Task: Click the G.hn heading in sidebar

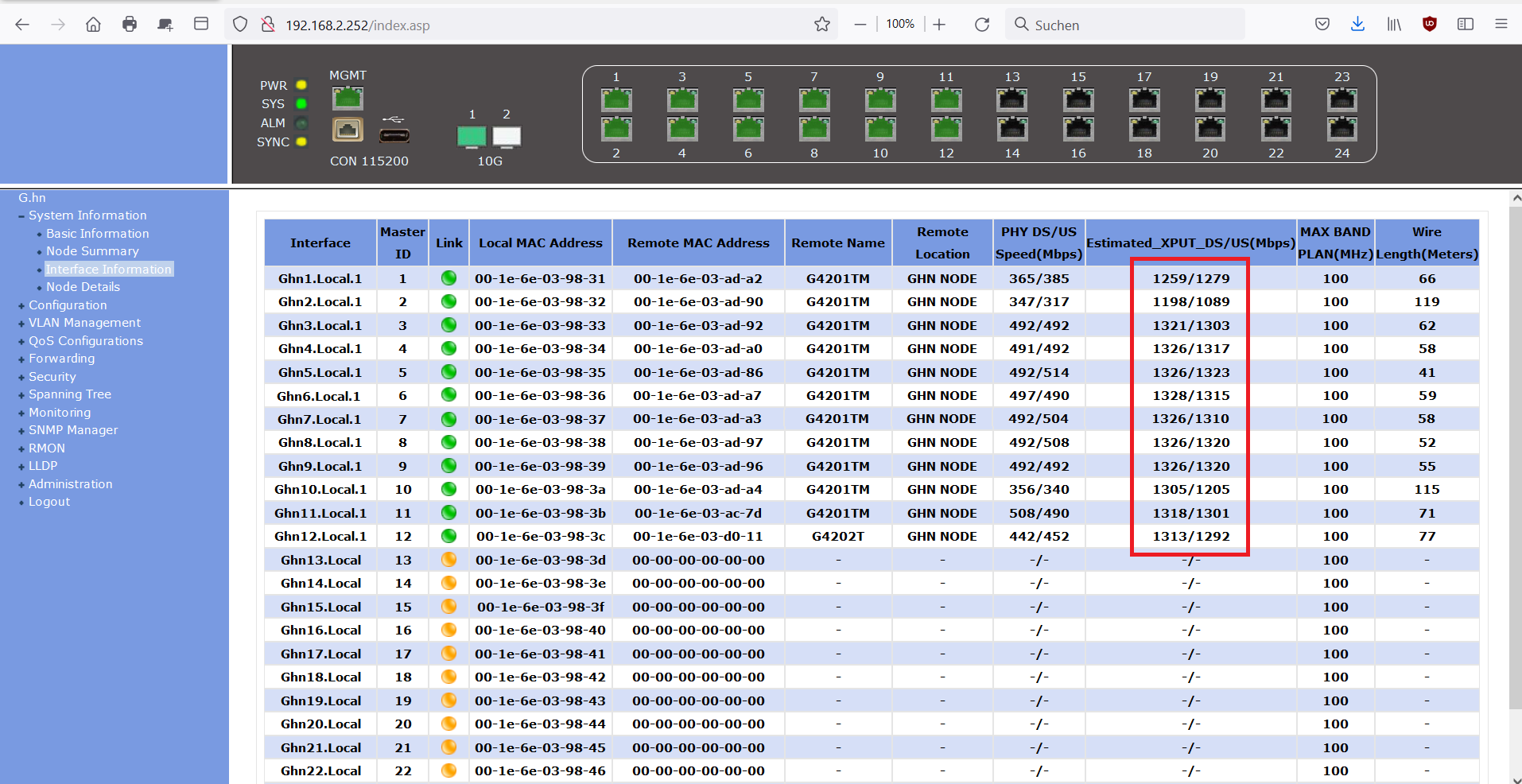Action: coord(32,198)
